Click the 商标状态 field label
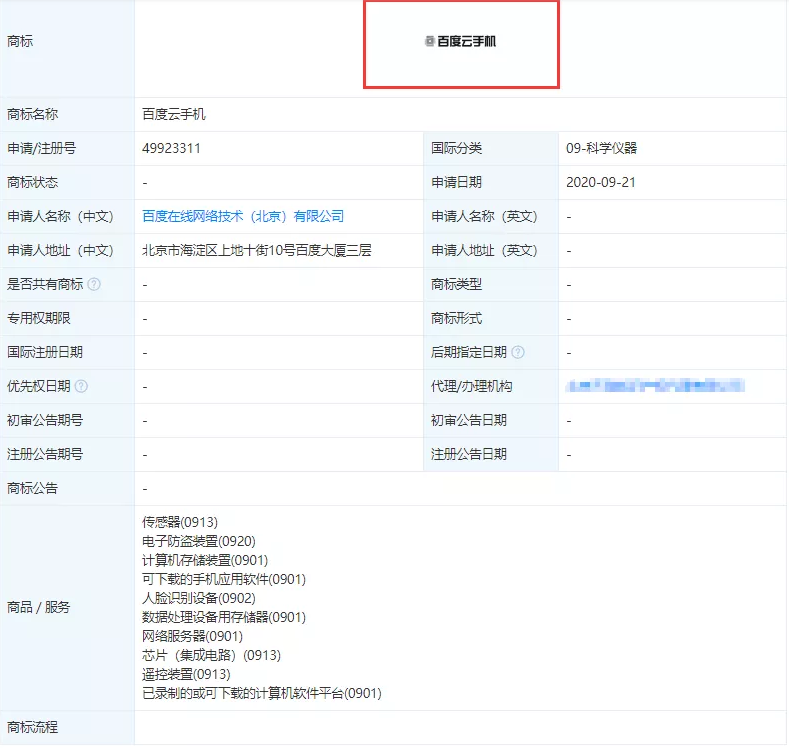Screen dimensions: 789x750 coord(32,182)
